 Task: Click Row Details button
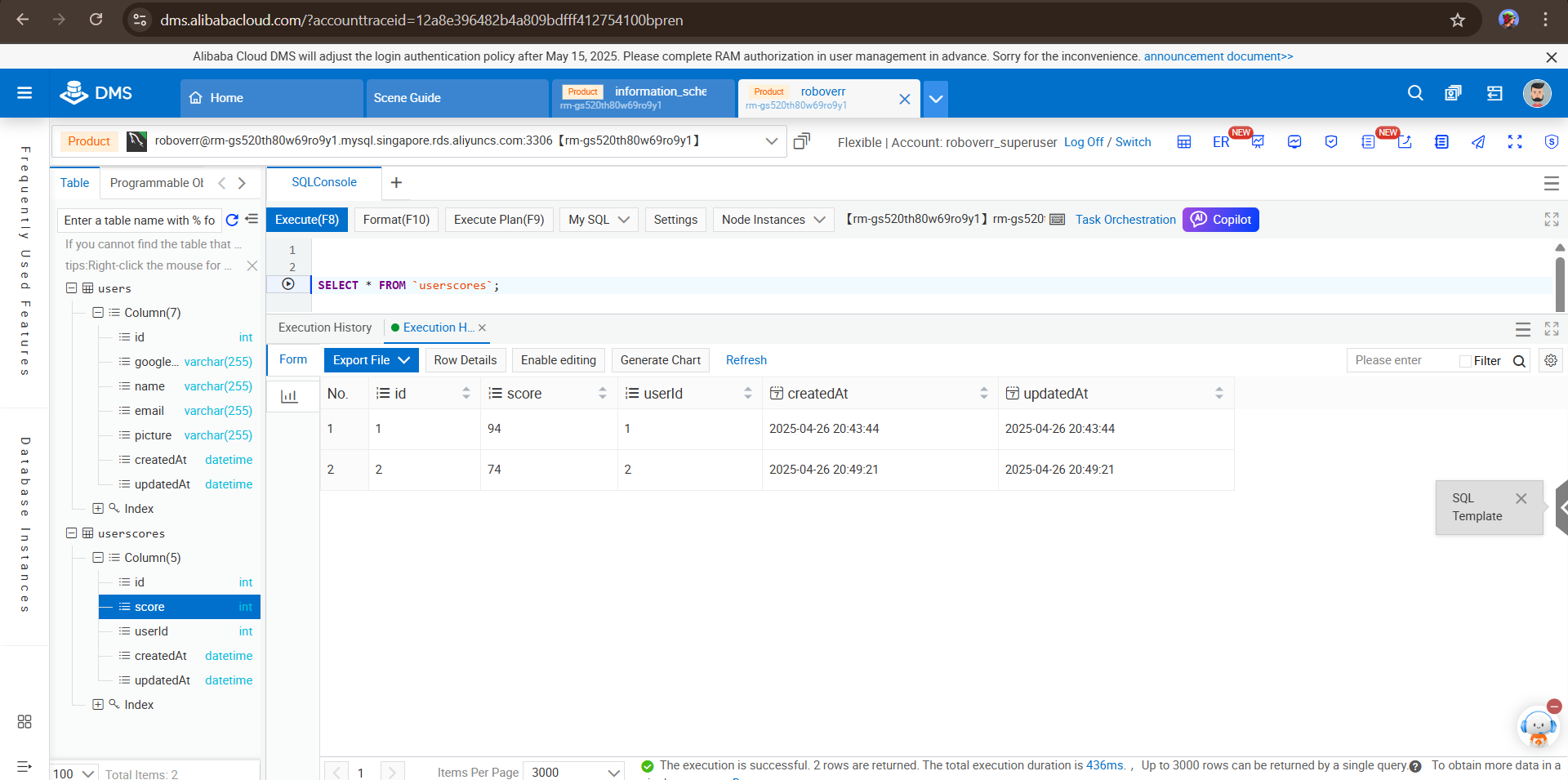pos(465,360)
